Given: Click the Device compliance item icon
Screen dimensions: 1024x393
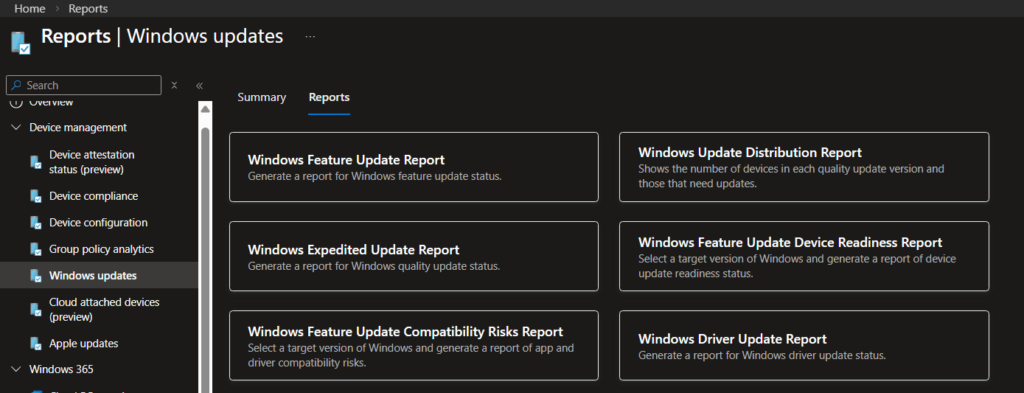Looking at the screenshot, I should click(x=36, y=196).
